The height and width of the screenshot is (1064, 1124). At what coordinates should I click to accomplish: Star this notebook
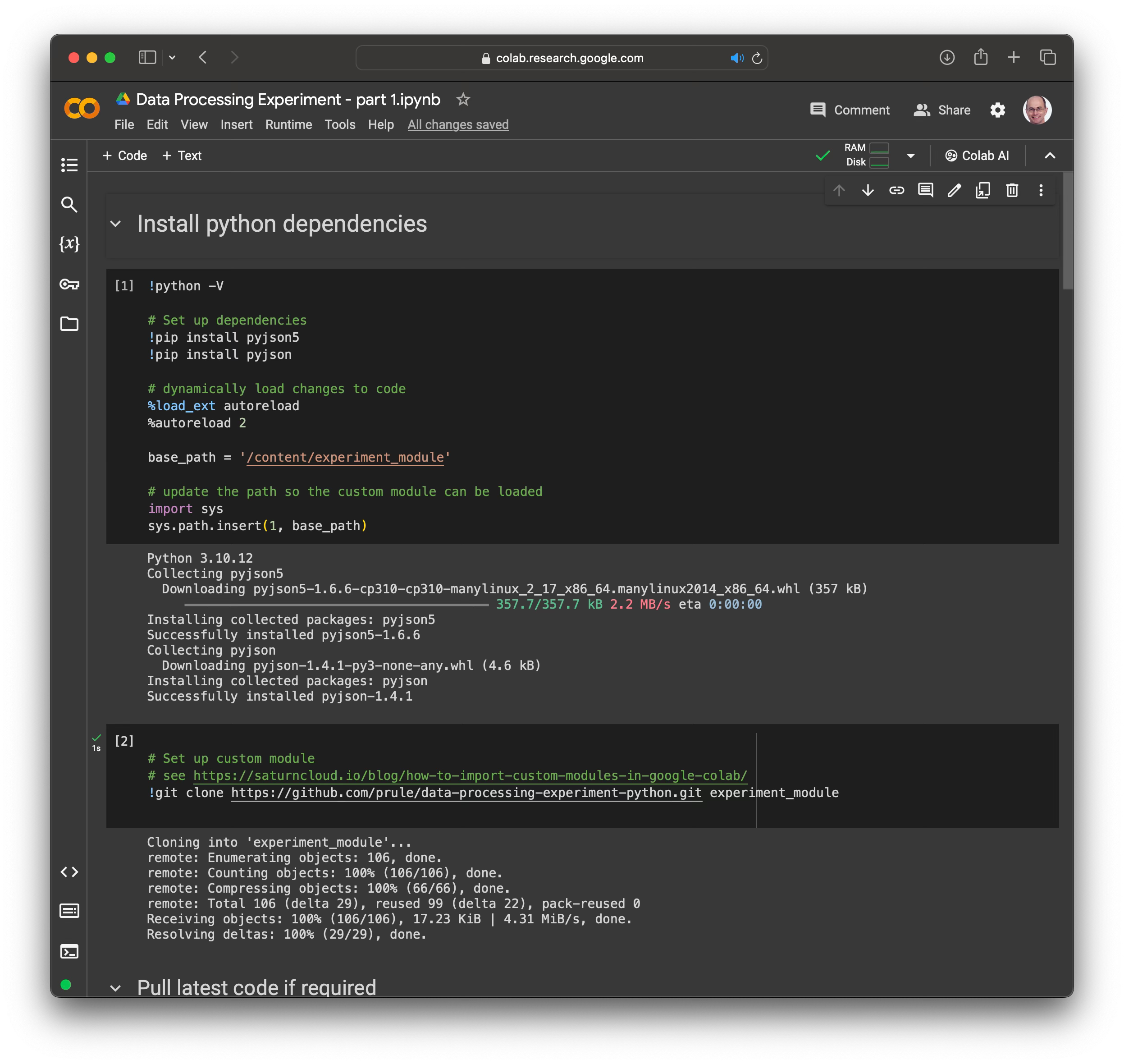[463, 100]
